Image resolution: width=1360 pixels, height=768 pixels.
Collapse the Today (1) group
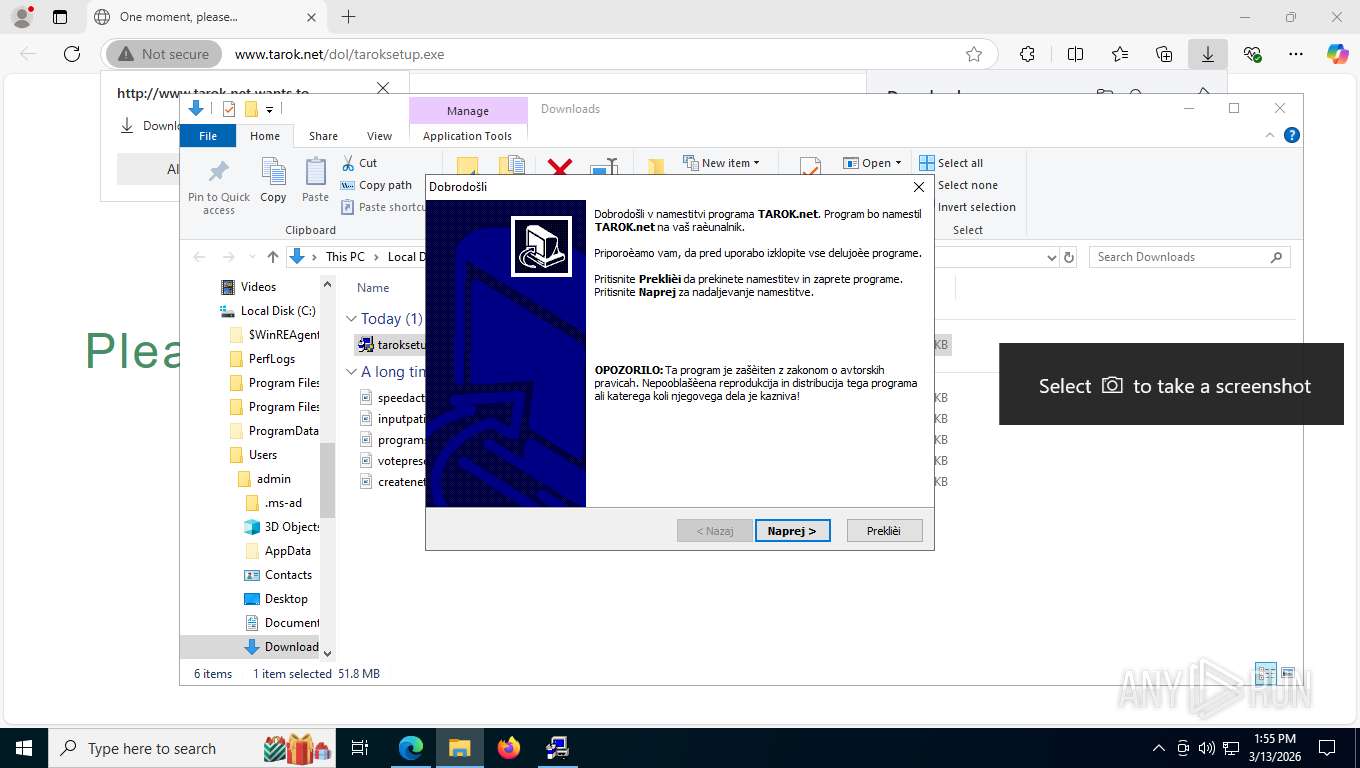(351, 319)
